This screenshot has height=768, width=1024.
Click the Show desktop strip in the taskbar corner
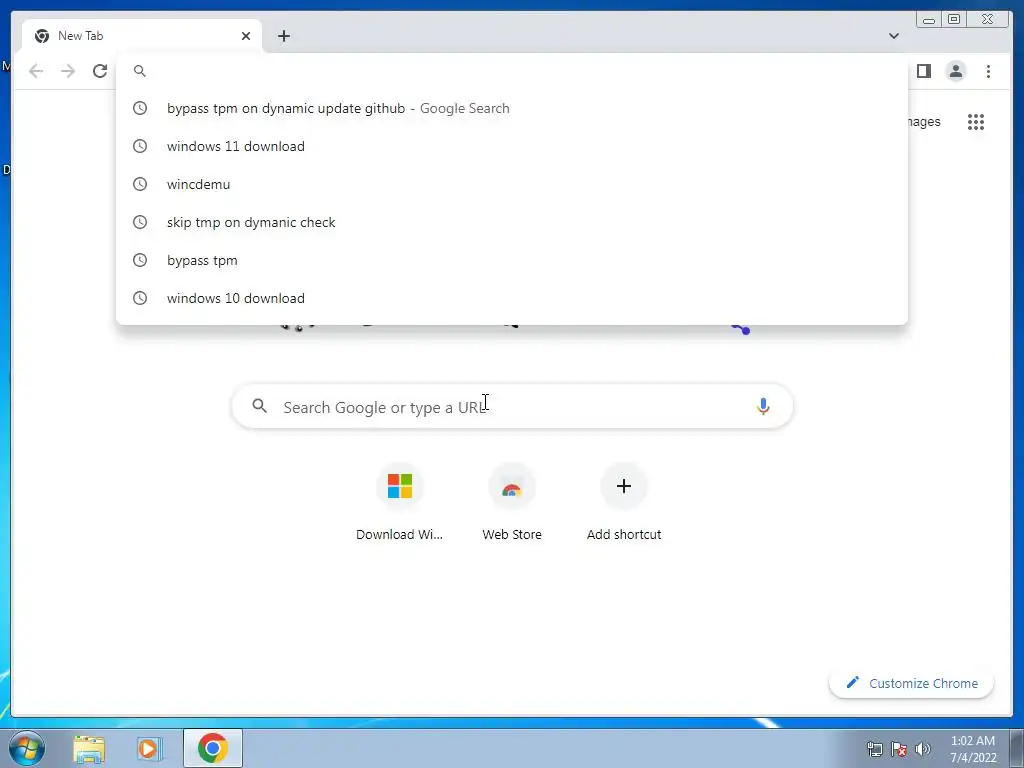click(1017, 748)
